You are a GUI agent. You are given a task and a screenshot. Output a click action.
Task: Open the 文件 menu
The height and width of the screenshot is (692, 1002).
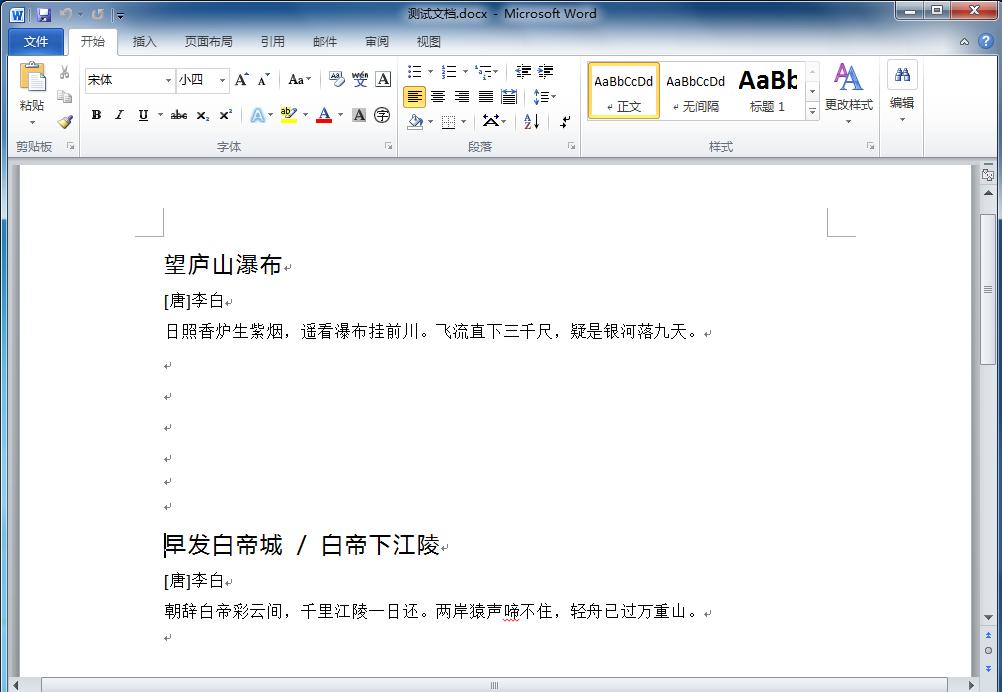36,41
